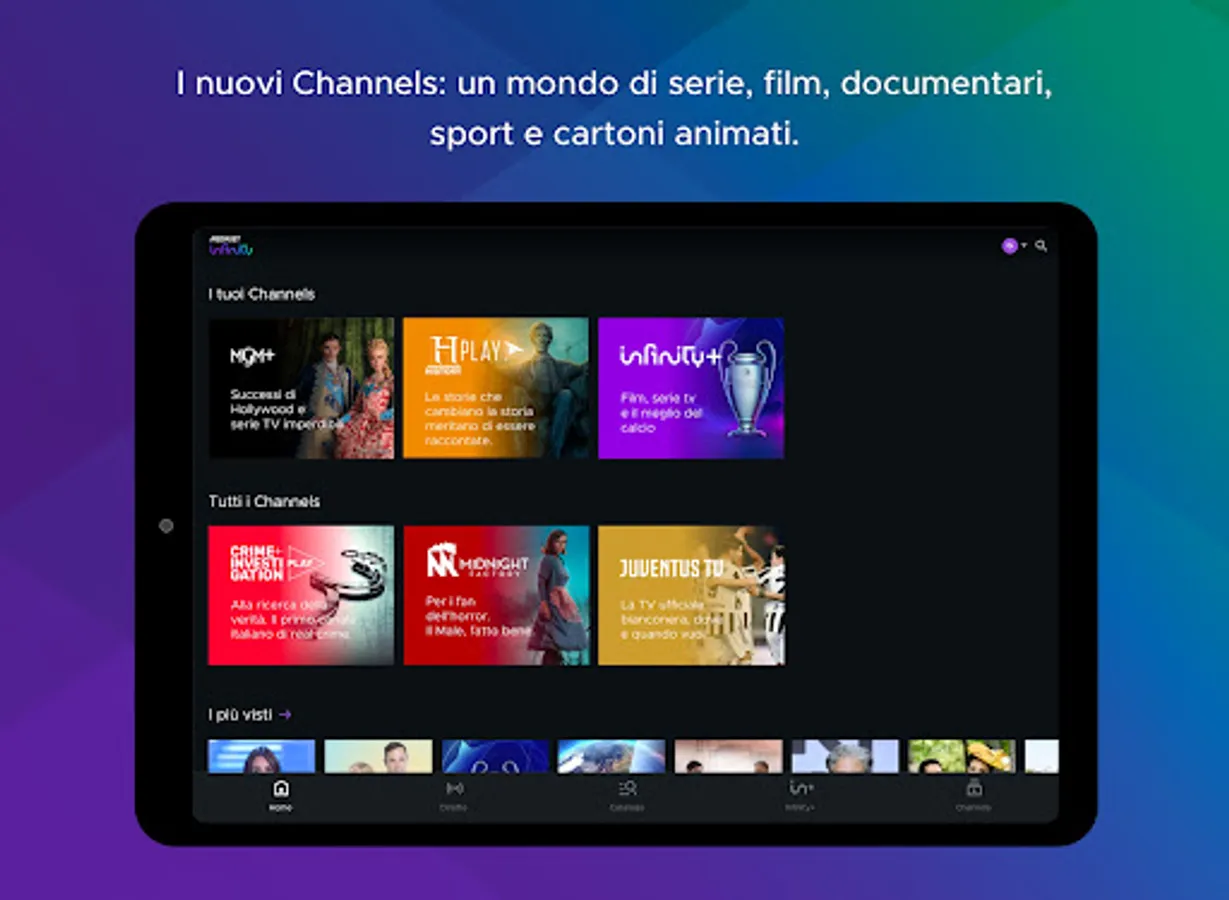The height and width of the screenshot is (900, 1229).
Task: Click the Mediaset Infinity logo
Action: [x=230, y=246]
